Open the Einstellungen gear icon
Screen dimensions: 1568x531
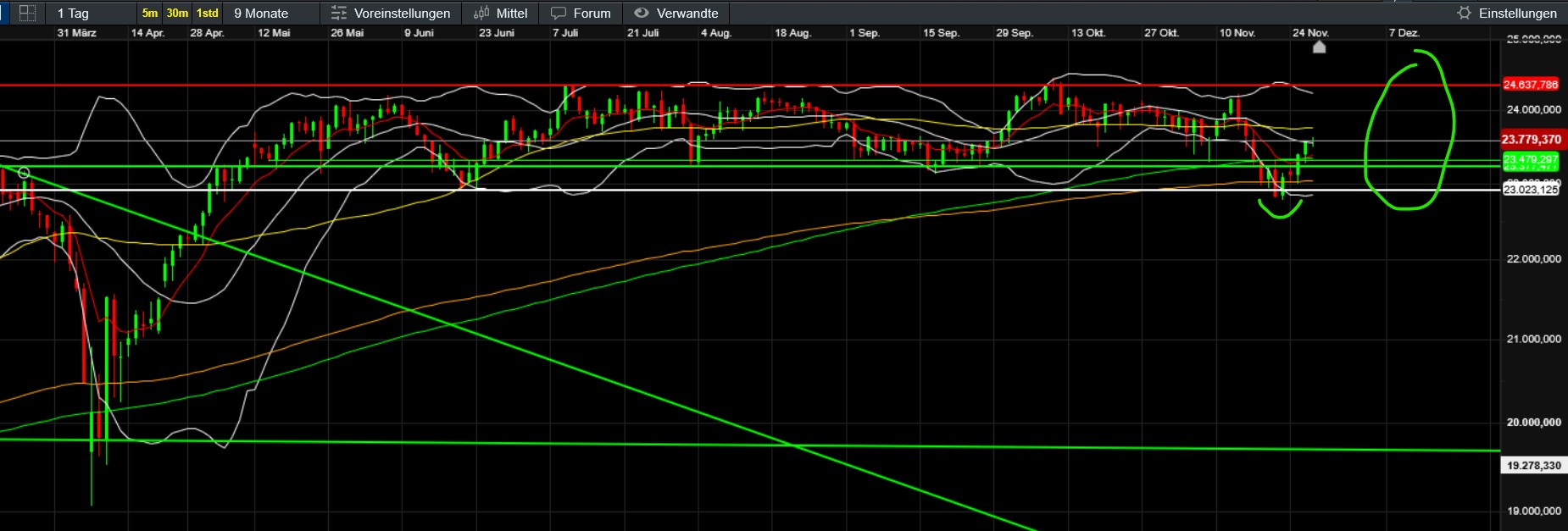pyautogui.click(x=1464, y=13)
